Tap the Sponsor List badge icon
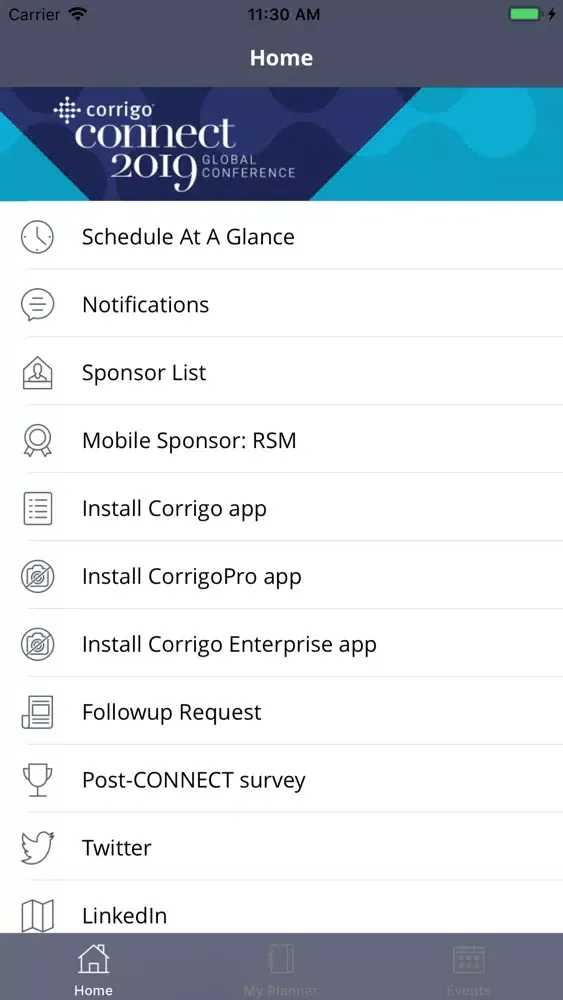The height and width of the screenshot is (1000, 563). click(37, 372)
